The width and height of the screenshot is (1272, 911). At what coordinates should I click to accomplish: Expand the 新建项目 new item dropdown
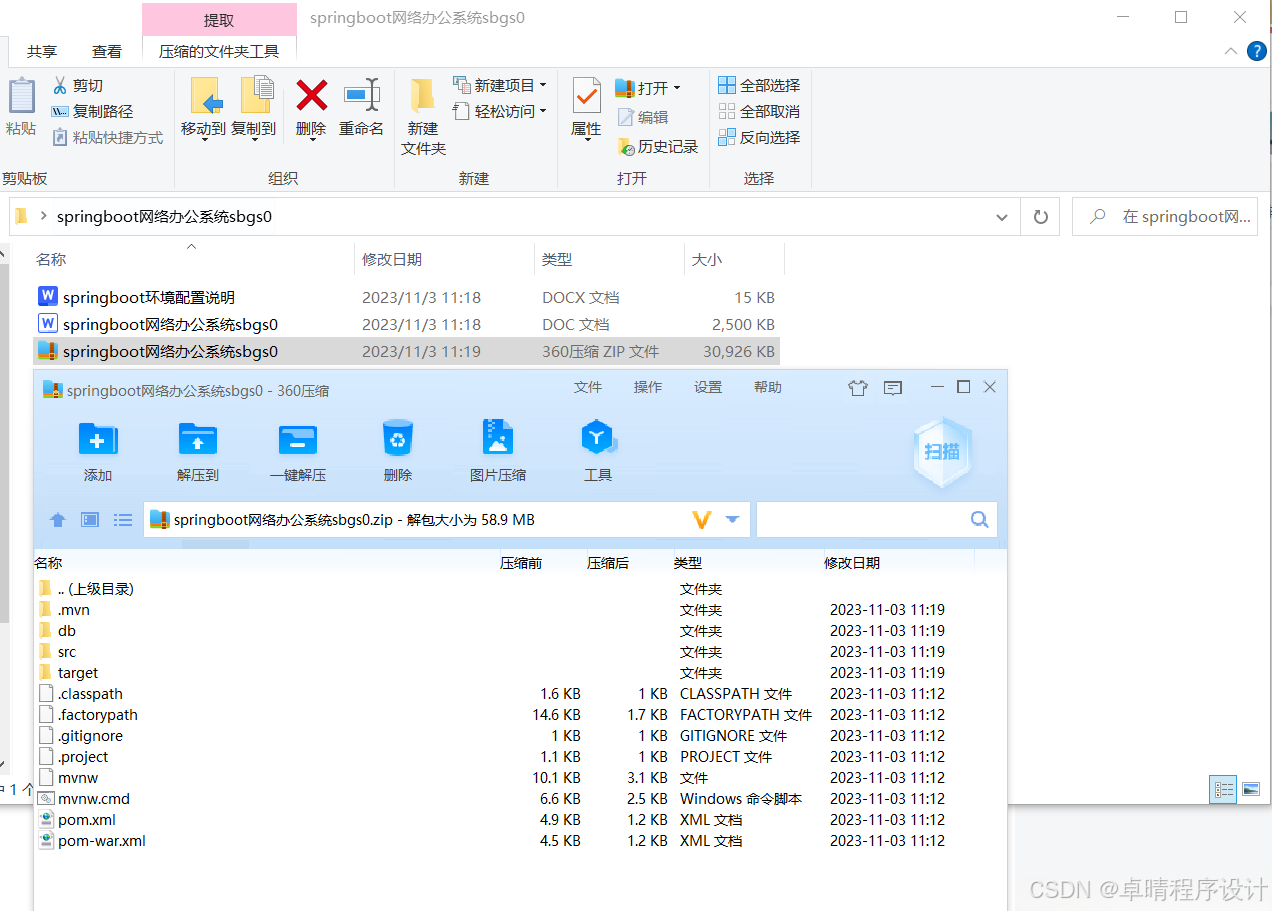tap(543, 86)
